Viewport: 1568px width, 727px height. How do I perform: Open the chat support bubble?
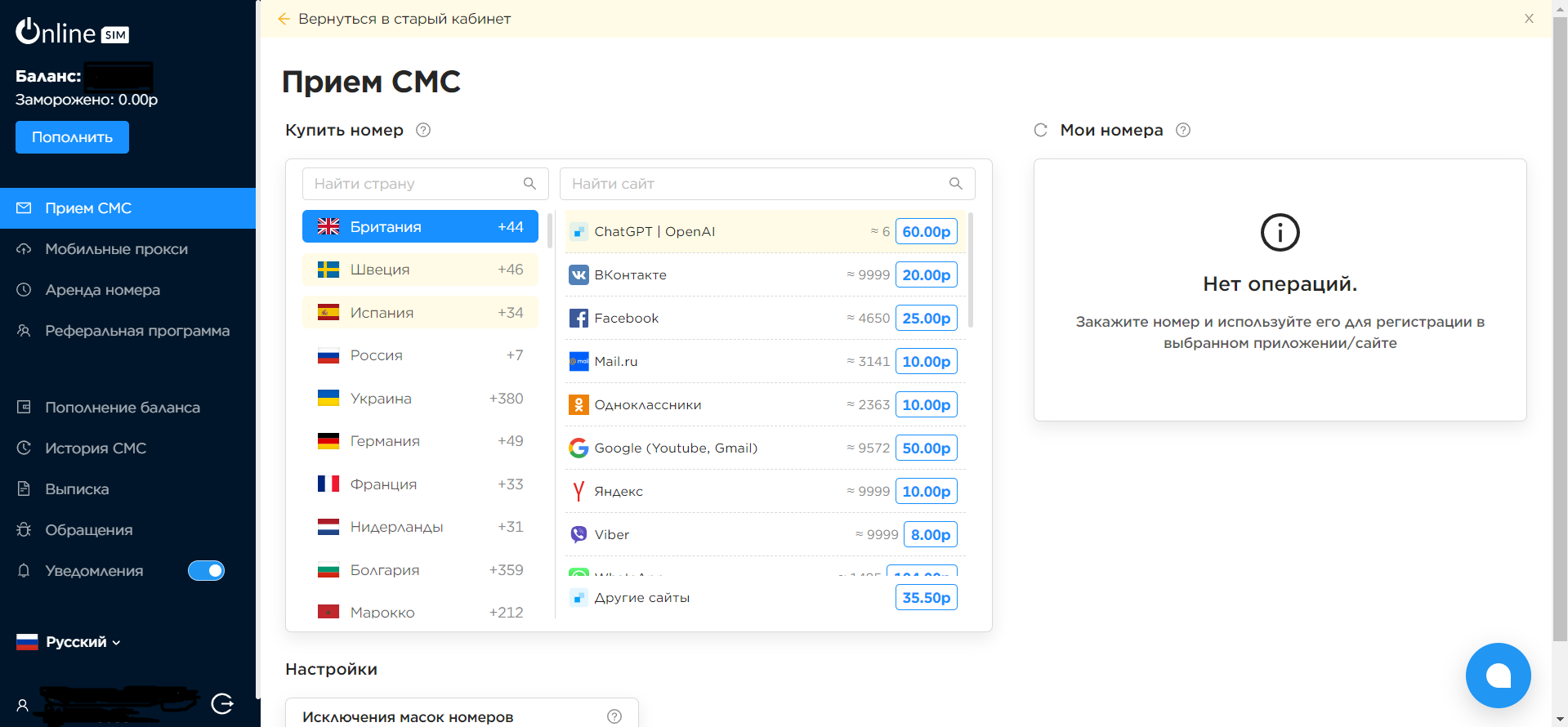[1498, 676]
